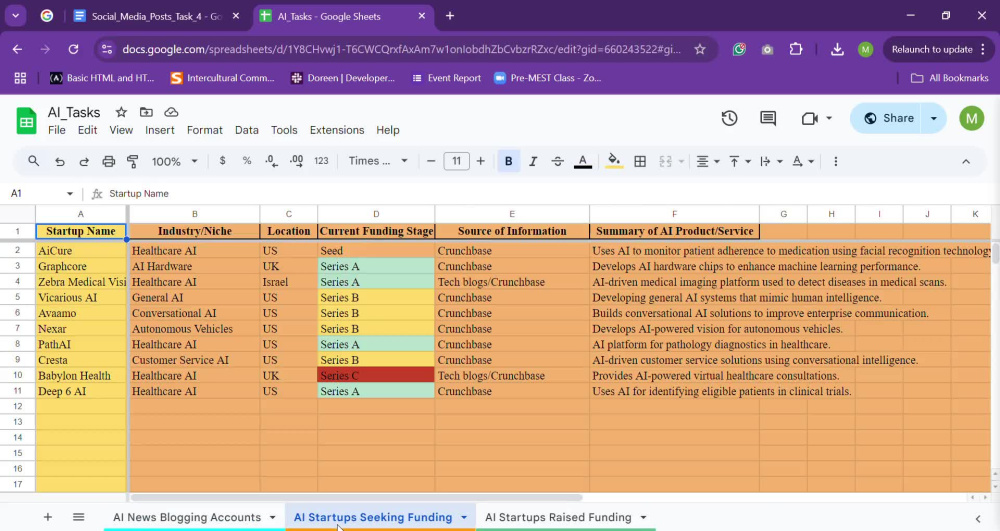This screenshot has width=1000, height=531.
Task: Open the Text color picker
Action: 582,161
